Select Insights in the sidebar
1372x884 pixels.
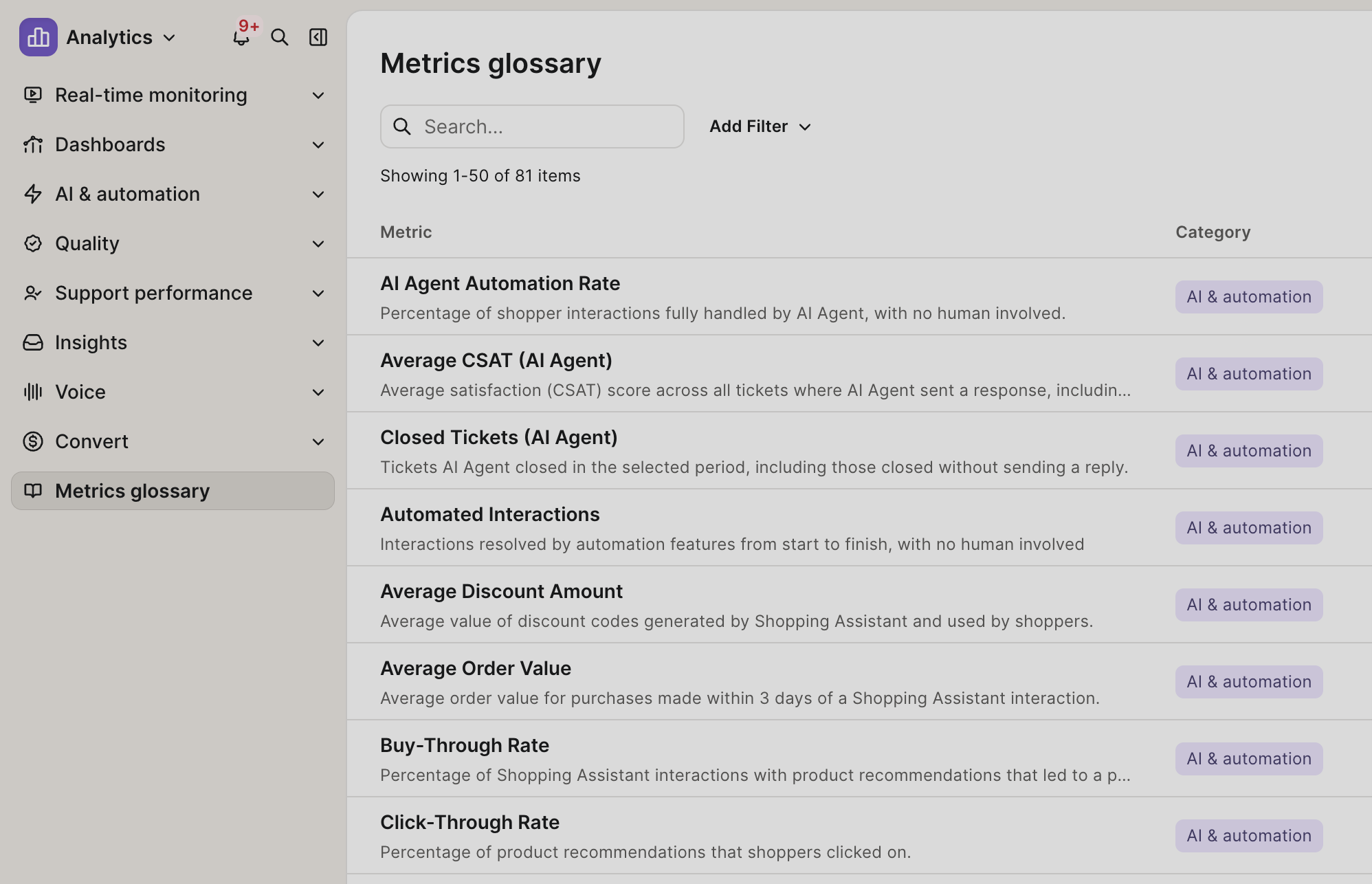click(x=173, y=342)
